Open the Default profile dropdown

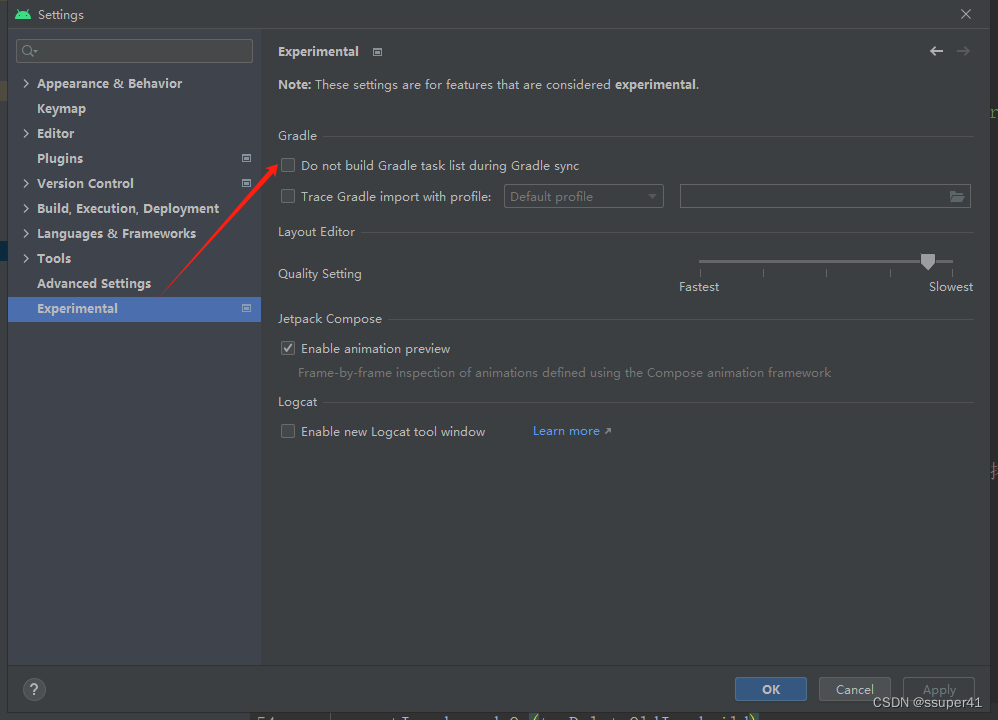click(584, 196)
